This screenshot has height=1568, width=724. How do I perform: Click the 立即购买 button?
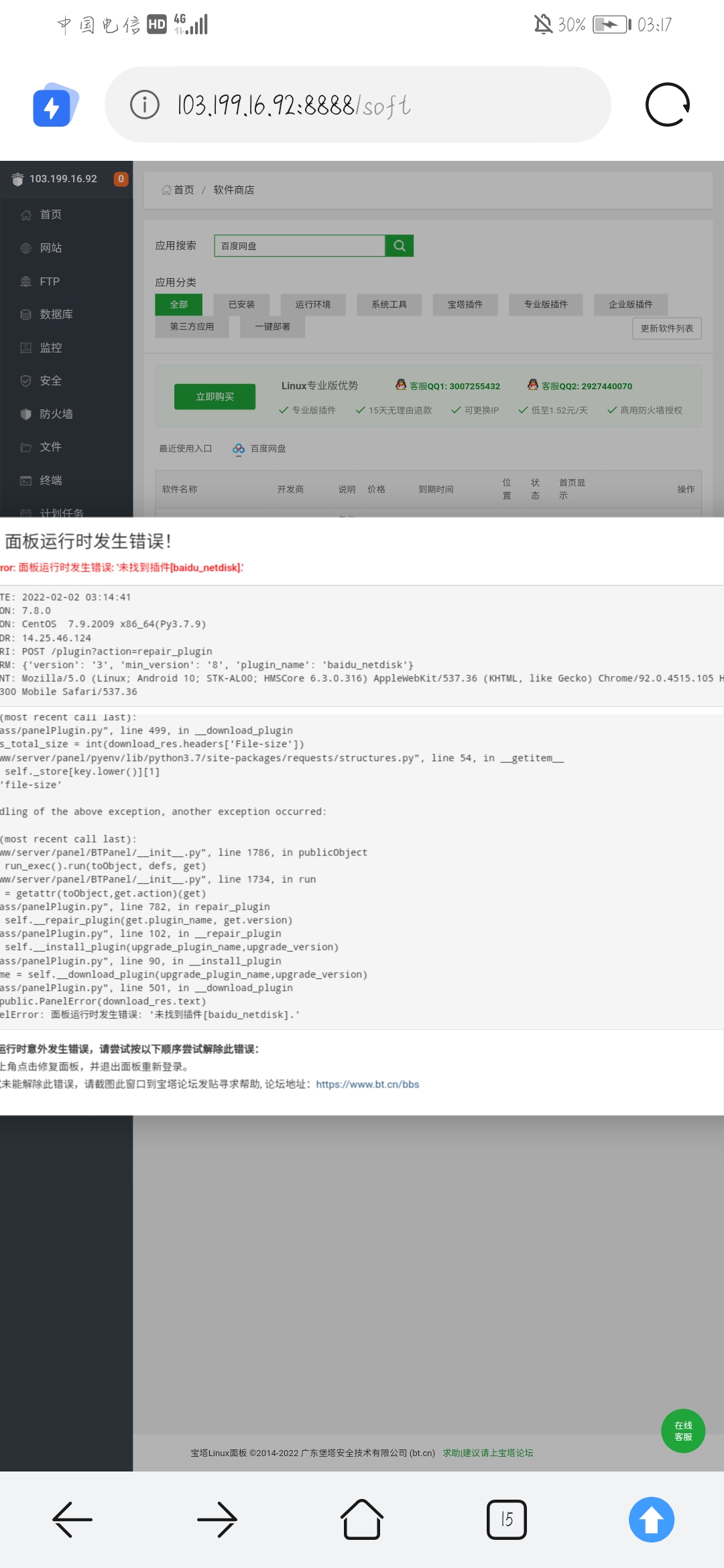[x=215, y=397]
